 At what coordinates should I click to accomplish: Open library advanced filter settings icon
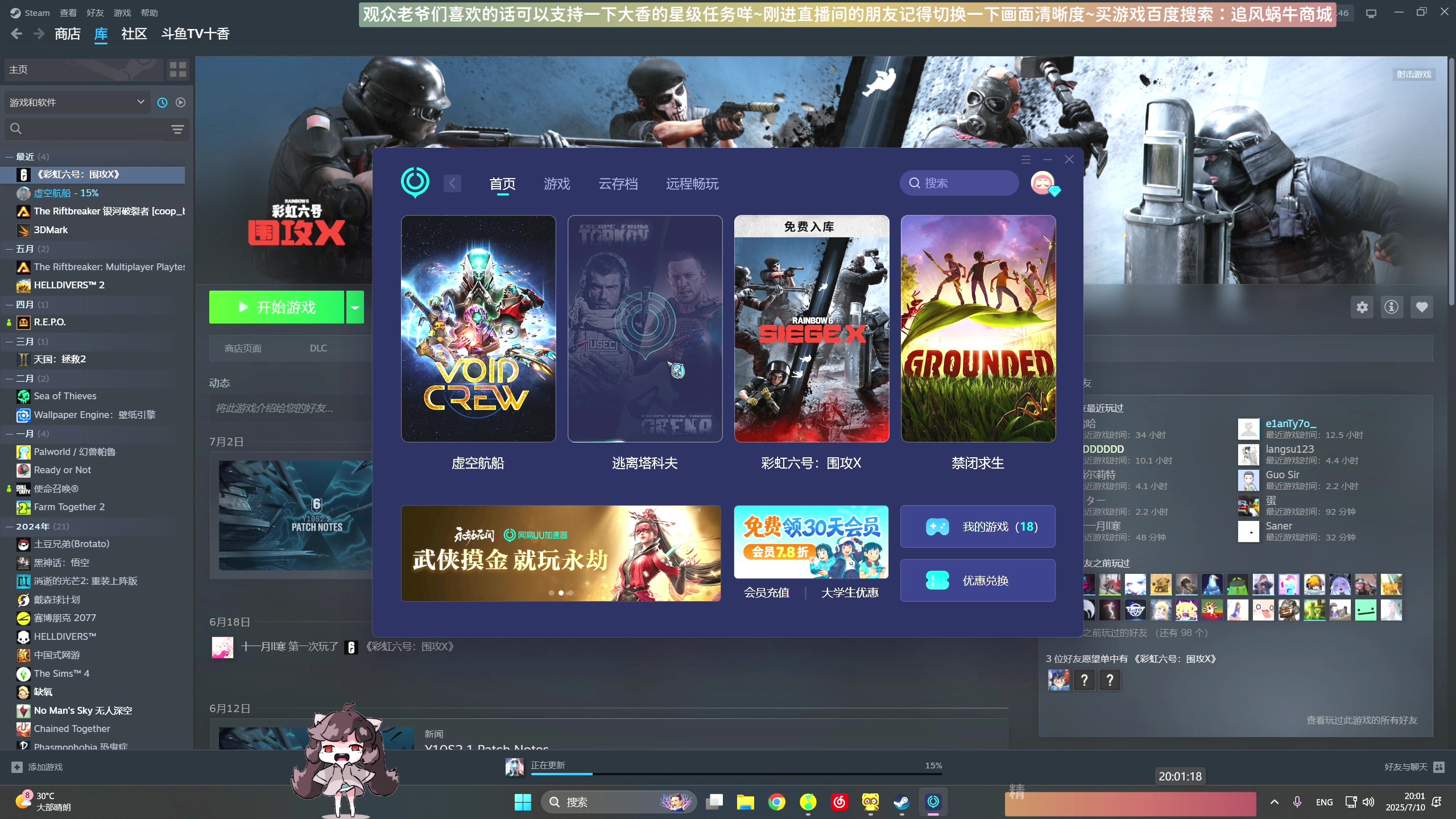coord(177,130)
